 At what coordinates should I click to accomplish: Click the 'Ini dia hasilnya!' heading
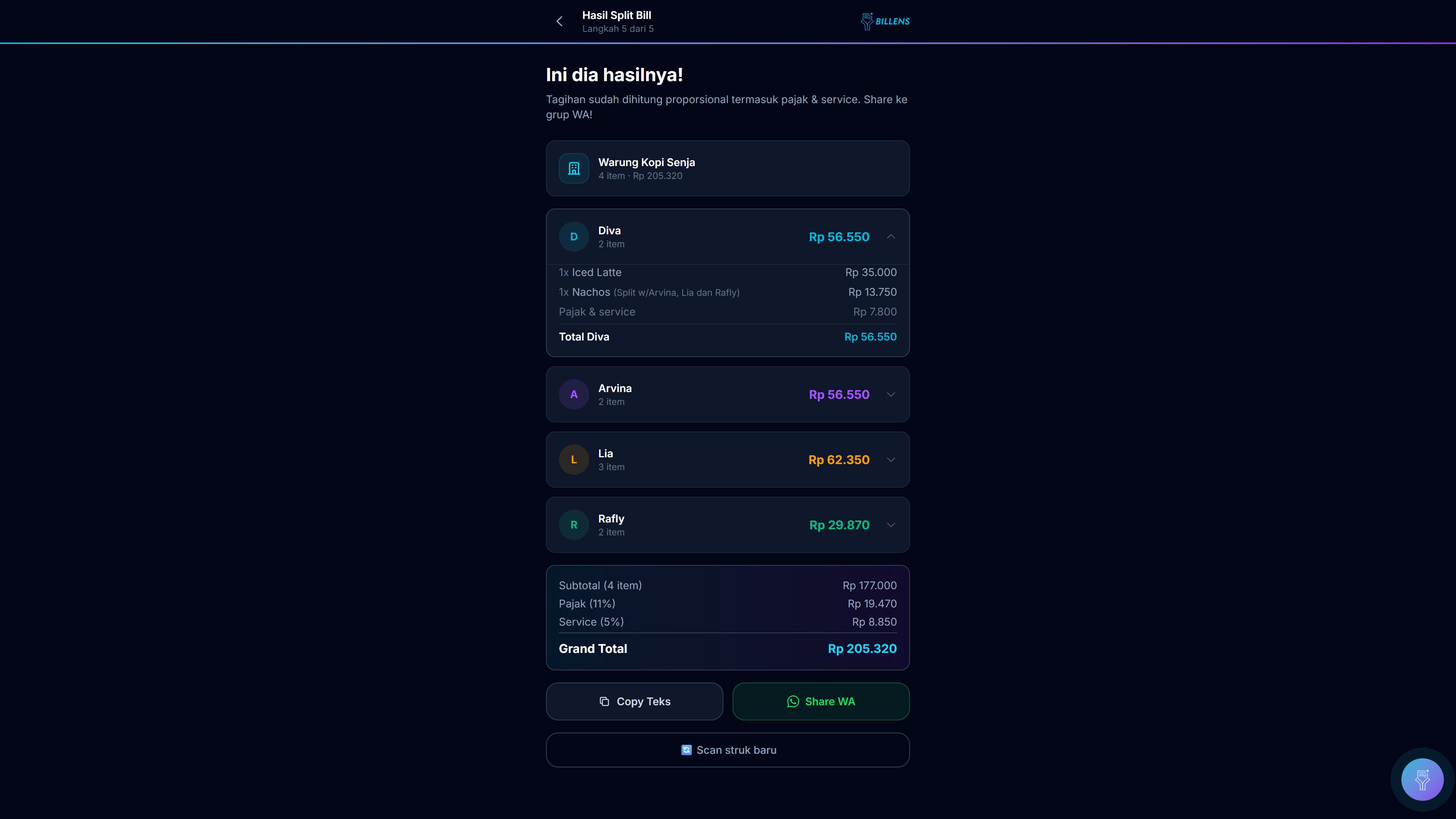tap(614, 75)
